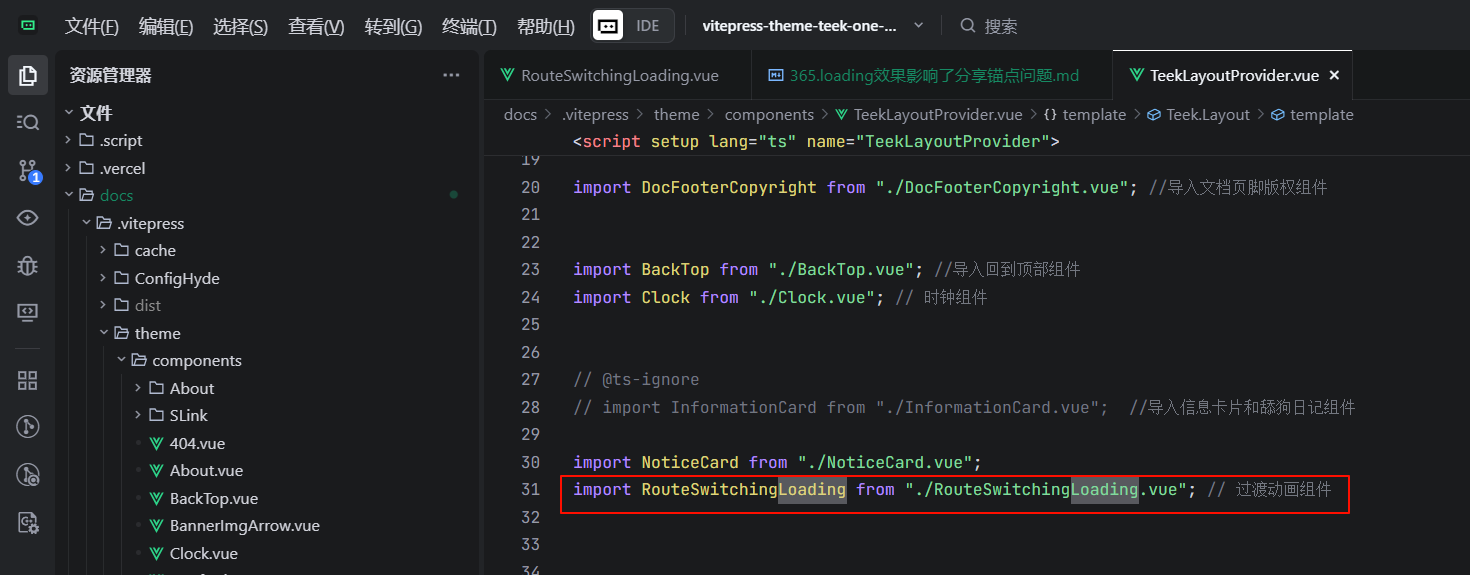The image size is (1470, 575).
Task: Click the IDE mode toggle button
Action: click(x=633, y=26)
